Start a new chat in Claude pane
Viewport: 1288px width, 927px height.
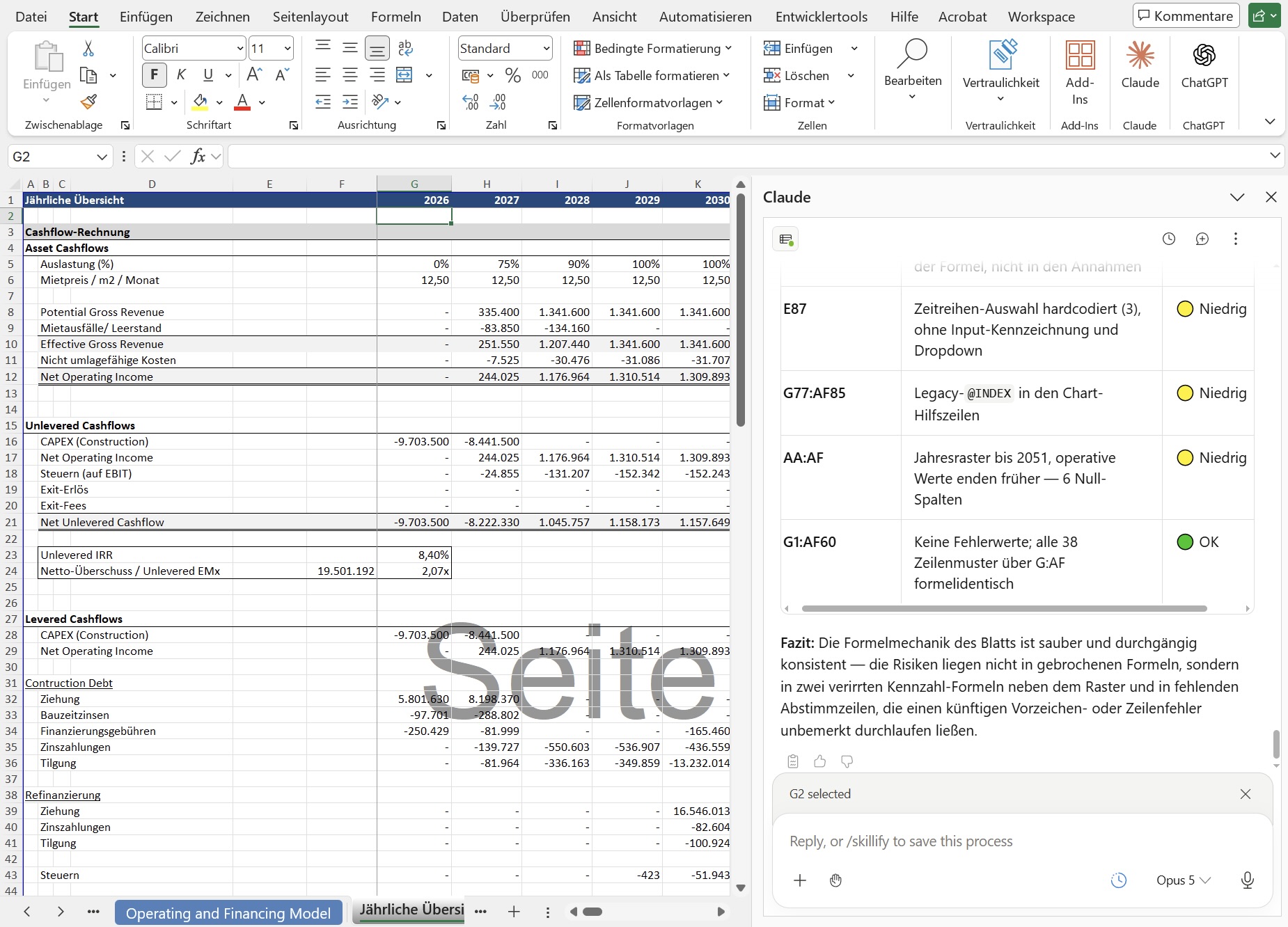click(1202, 239)
